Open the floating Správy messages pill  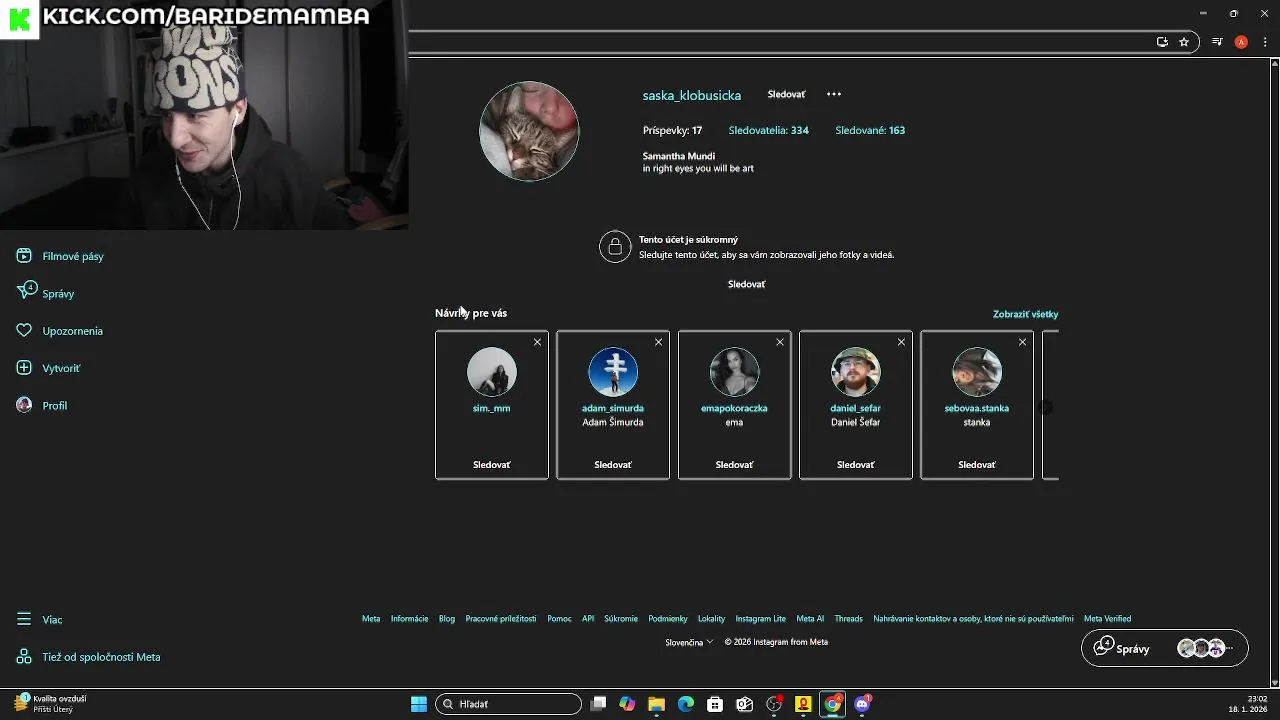point(1165,648)
